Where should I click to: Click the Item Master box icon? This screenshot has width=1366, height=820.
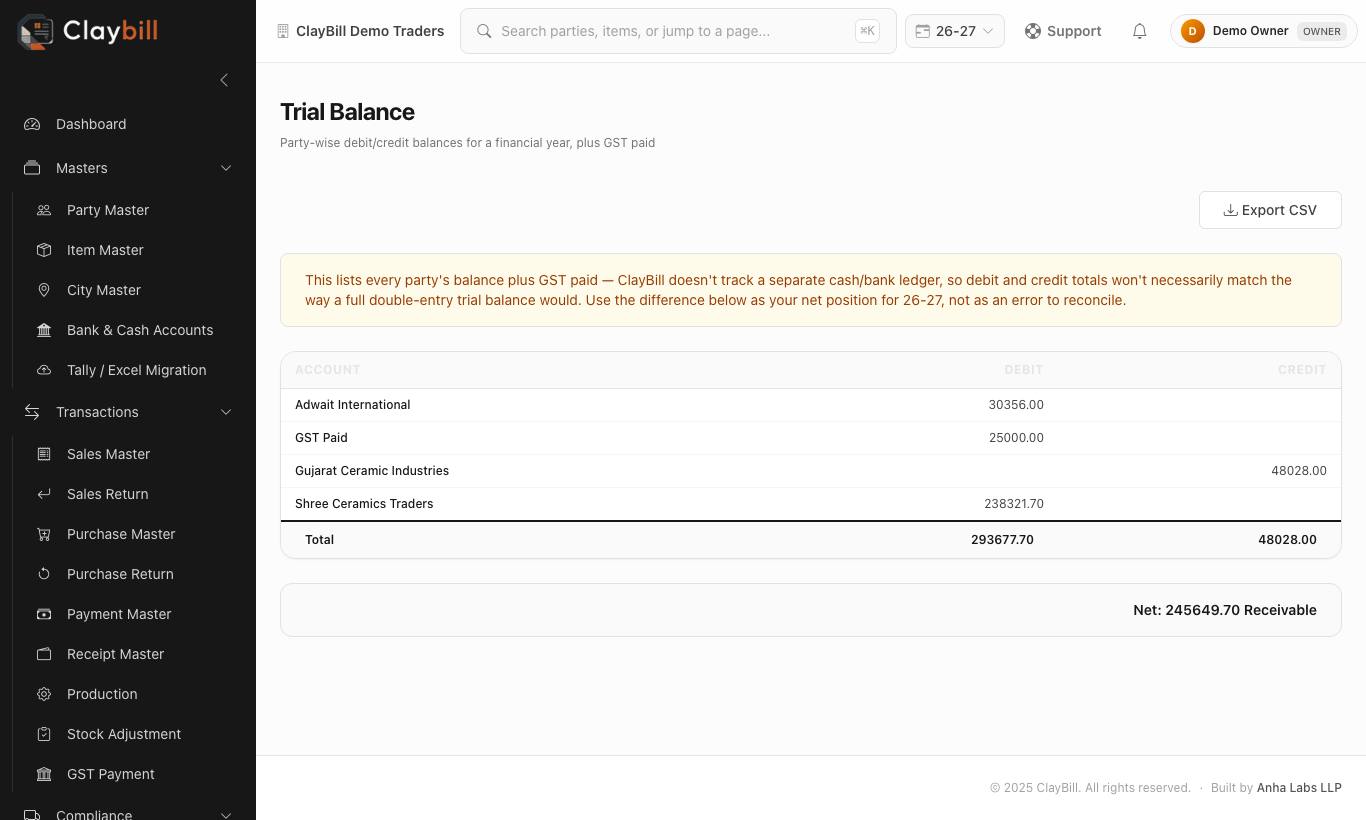point(44,250)
